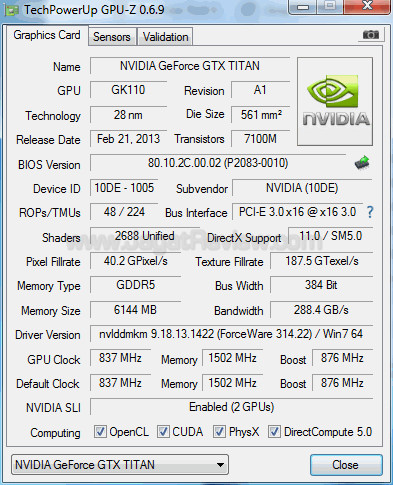
Task: Click the Bandwidth field 288.4 GB/s
Action: coord(321,310)
